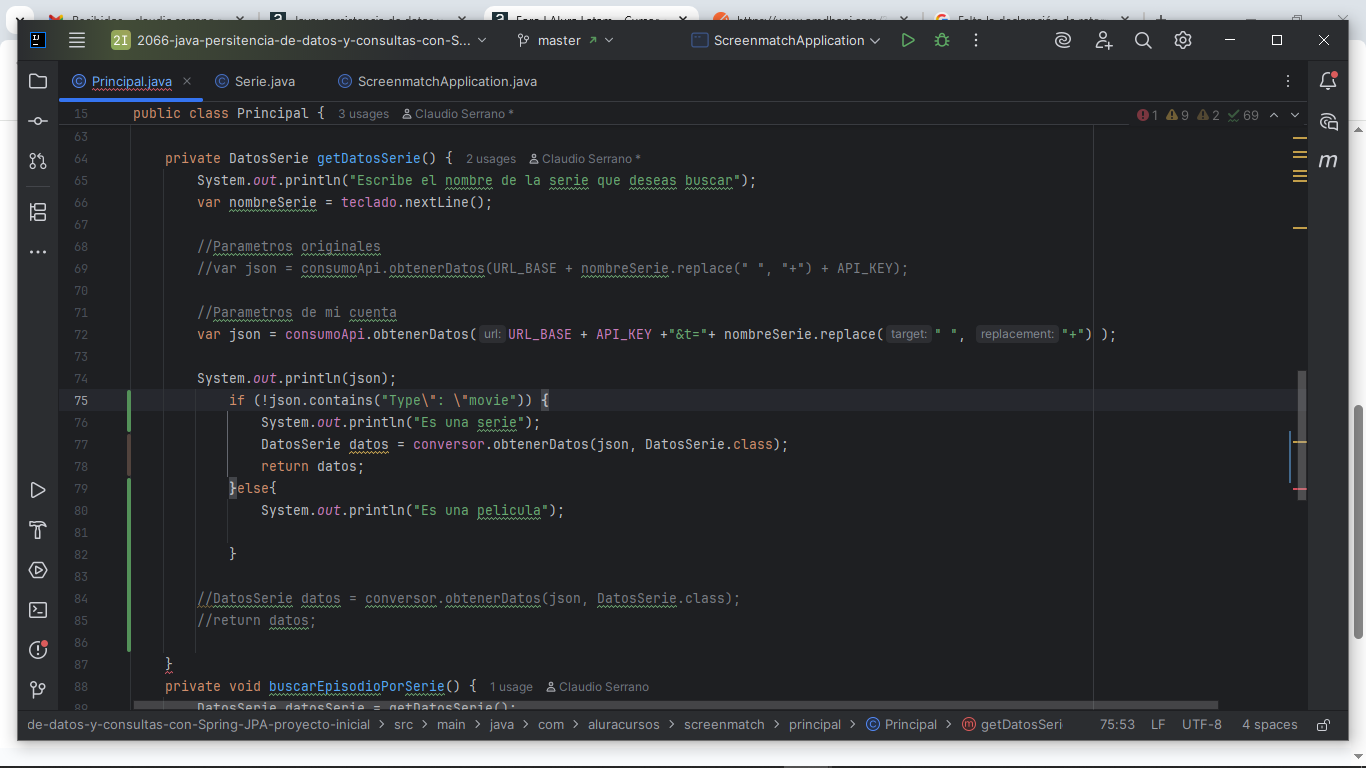Viewport: 1366px width, 768px height.
Task: Open the AI Assistant swirl icon in toolbar
Action: [x=1063, y=40]
